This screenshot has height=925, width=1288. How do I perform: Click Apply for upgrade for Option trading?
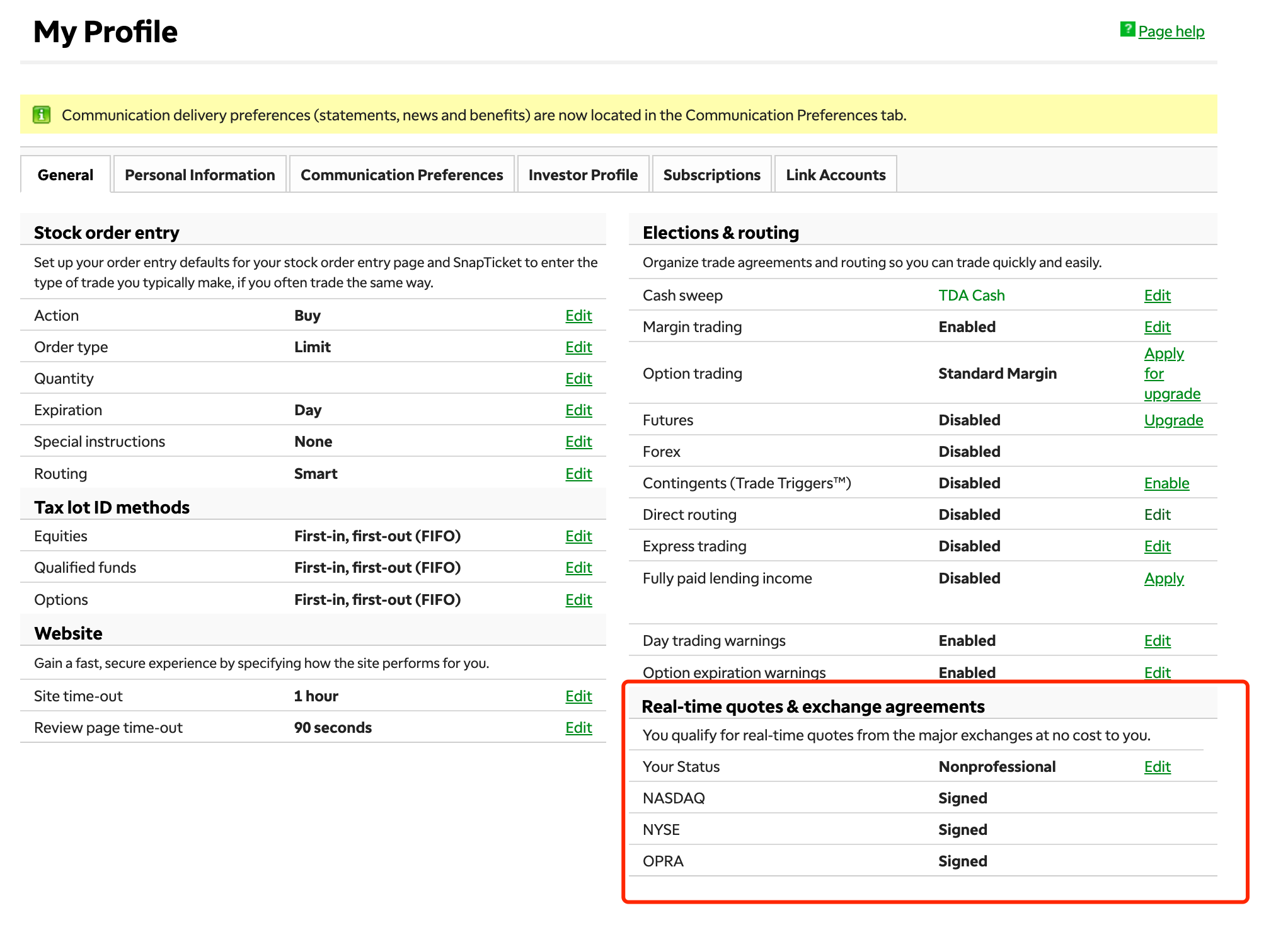click(1172, 374)
